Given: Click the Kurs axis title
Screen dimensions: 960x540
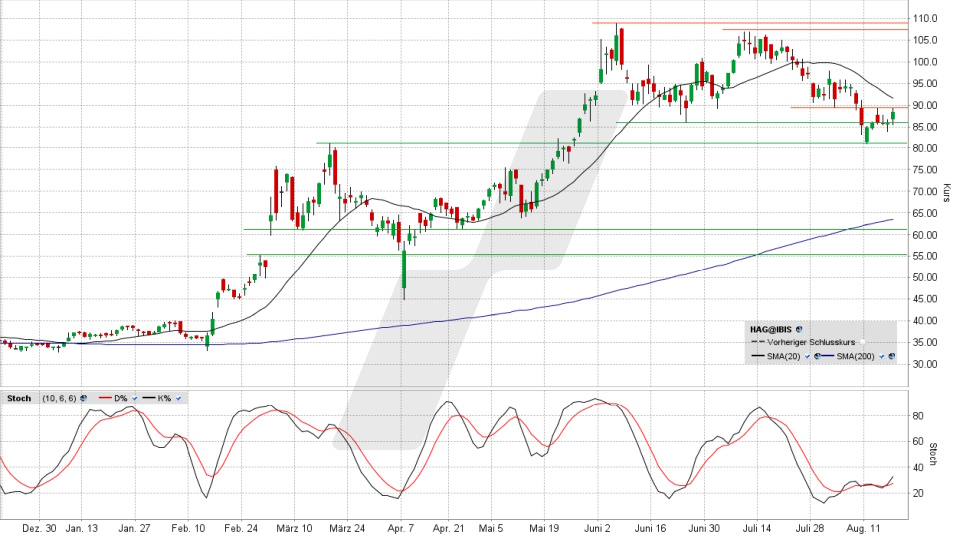Looking at the screenshot, I should (x=947, y=193).
